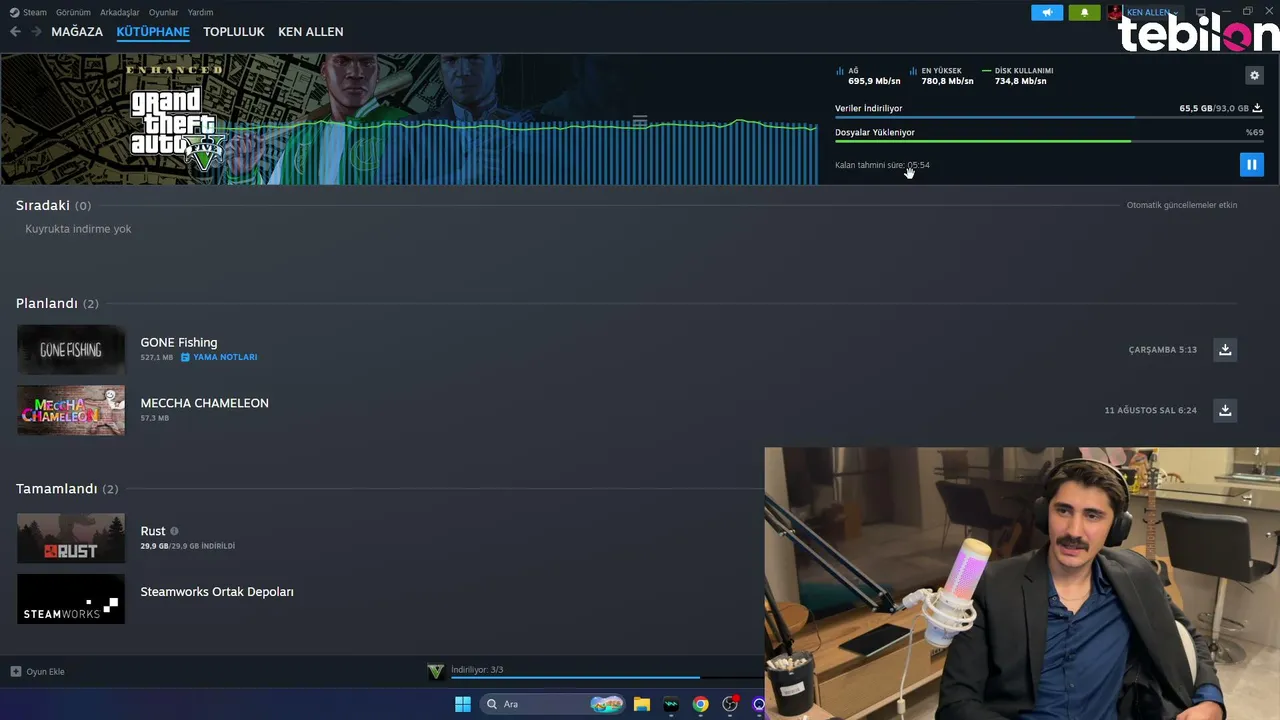The width and height of the screenshot is (1280, 720).
Task: Open the Steam announcements megaphone button
Action: click(1047, 12)
